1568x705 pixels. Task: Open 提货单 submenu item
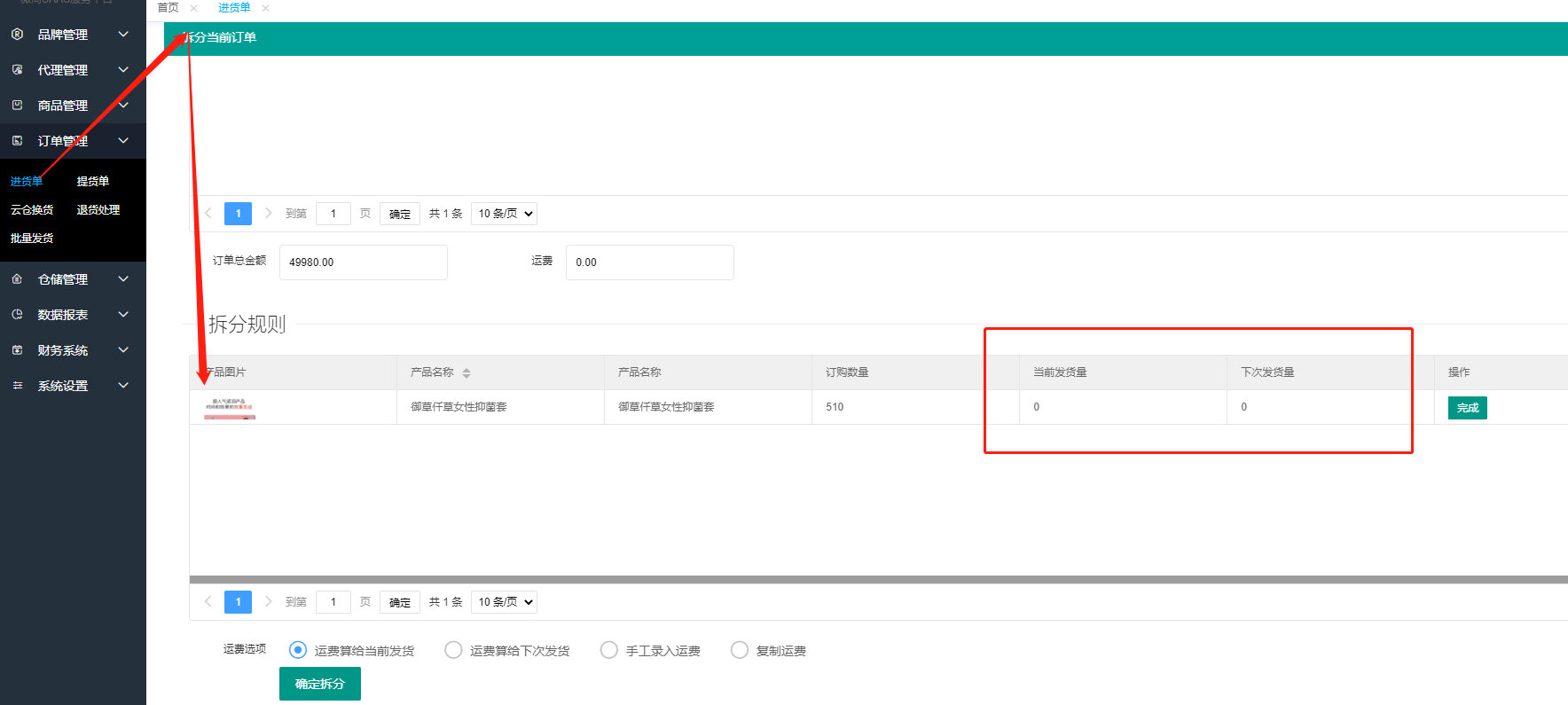click(93, 181)
